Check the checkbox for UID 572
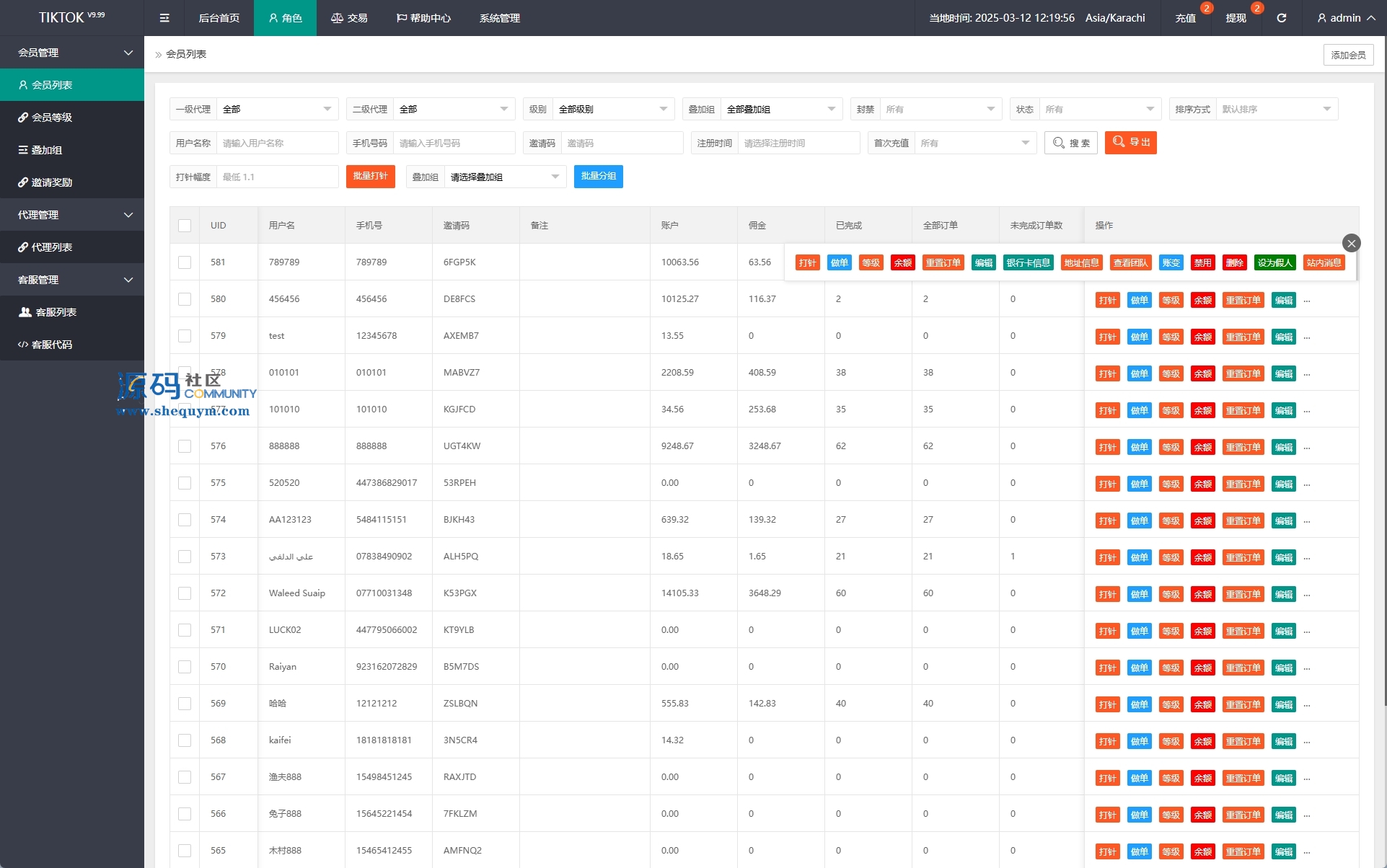 (185, 593)
